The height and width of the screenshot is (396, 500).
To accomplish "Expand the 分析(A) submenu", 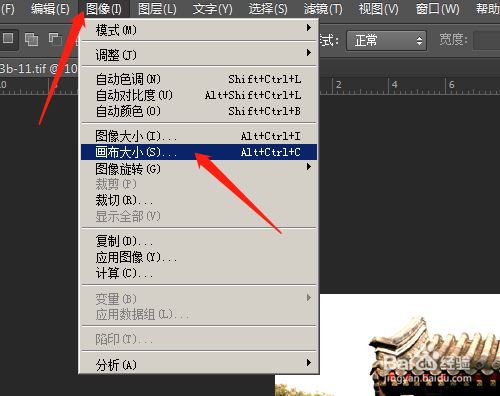I will point(199,365).
